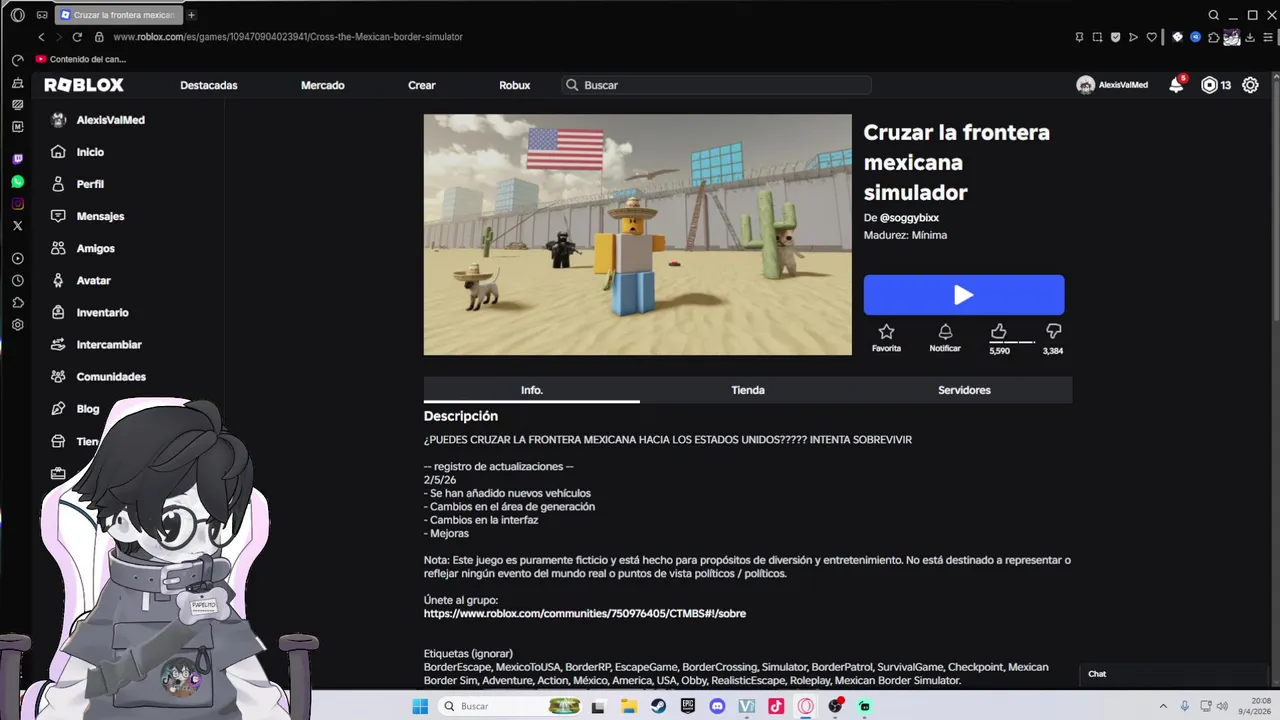1280x720 pixels.
Task: Open Twitch in Opera sidebar
Action: point(17,159)
